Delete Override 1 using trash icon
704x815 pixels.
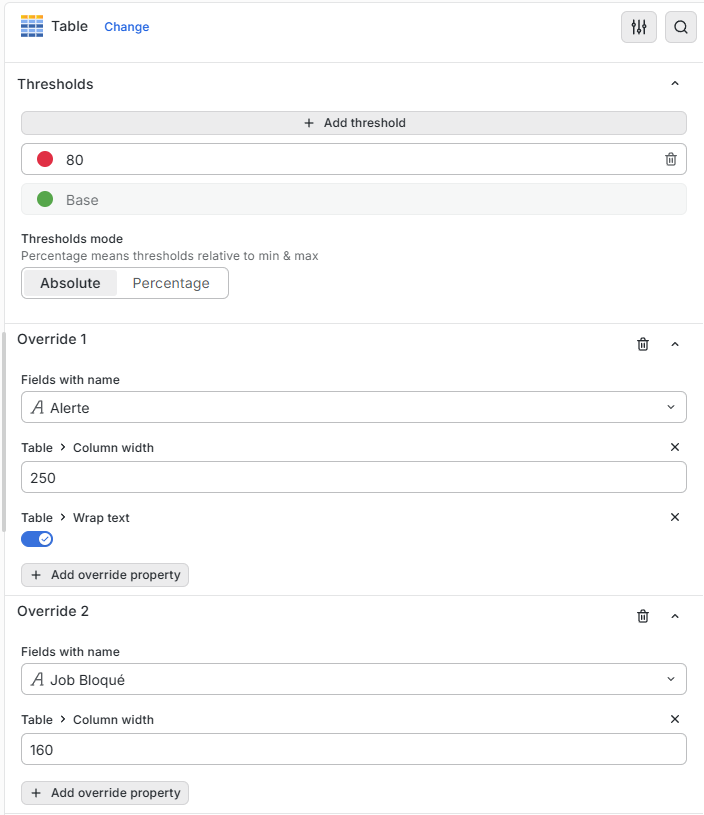[643, 344]
